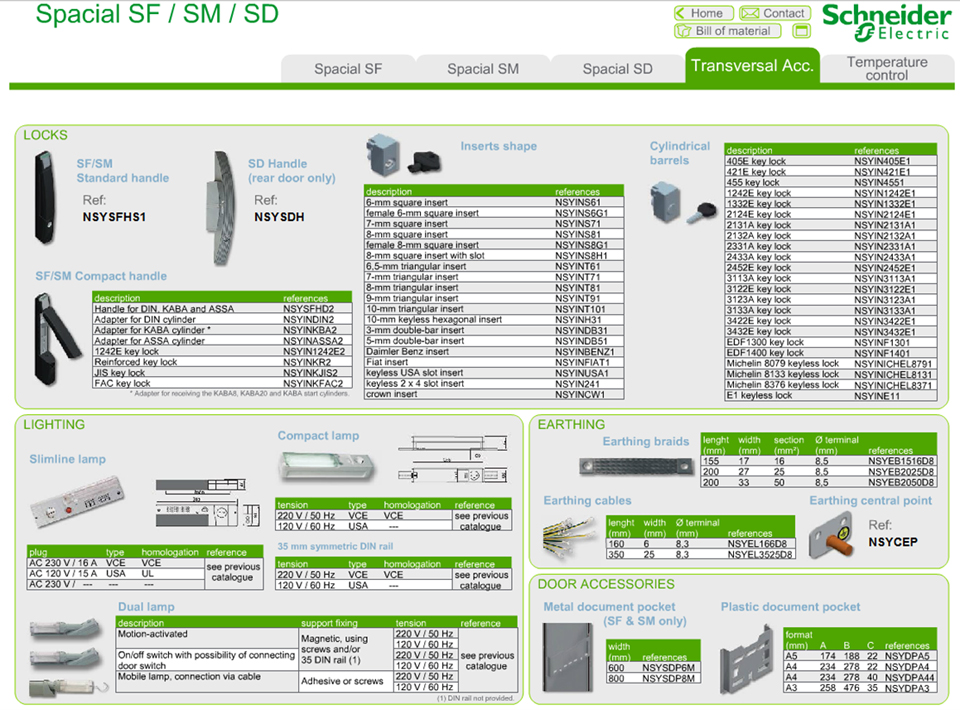The height and width of the screenshot is (710, 960).
Task: Open the Spacial SF tab
Action: (348, 69)
